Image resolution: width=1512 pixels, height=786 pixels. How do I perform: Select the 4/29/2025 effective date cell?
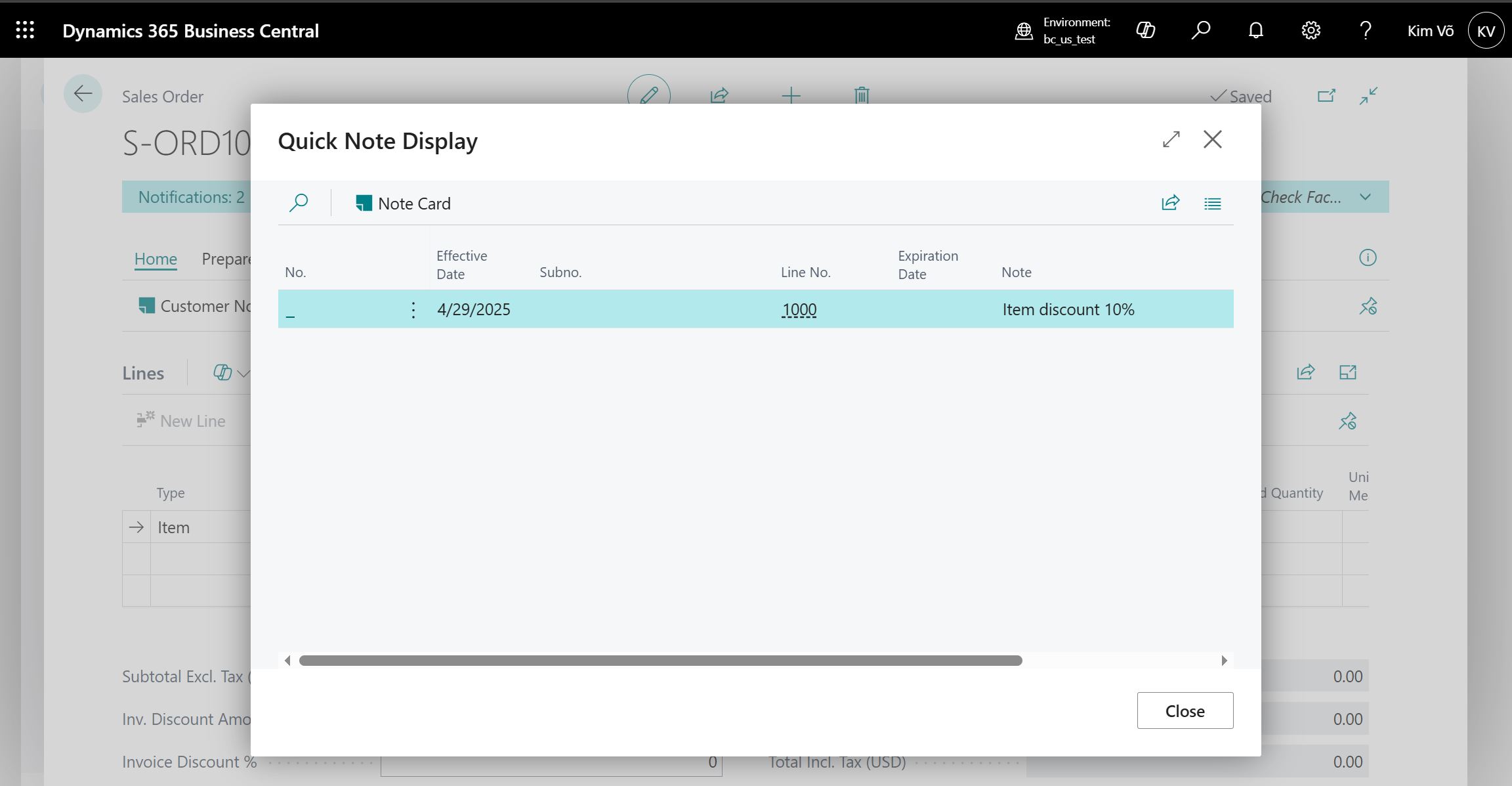tap(474, 309)
